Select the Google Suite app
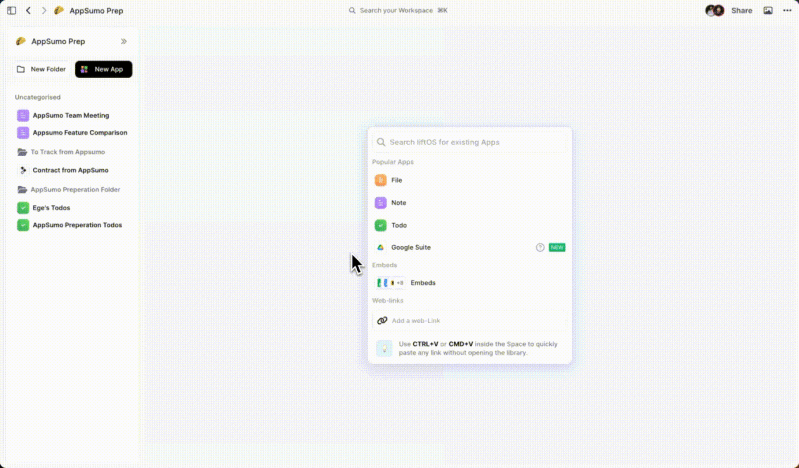This screenshot has width=799, height=468. tap(469, 247)
